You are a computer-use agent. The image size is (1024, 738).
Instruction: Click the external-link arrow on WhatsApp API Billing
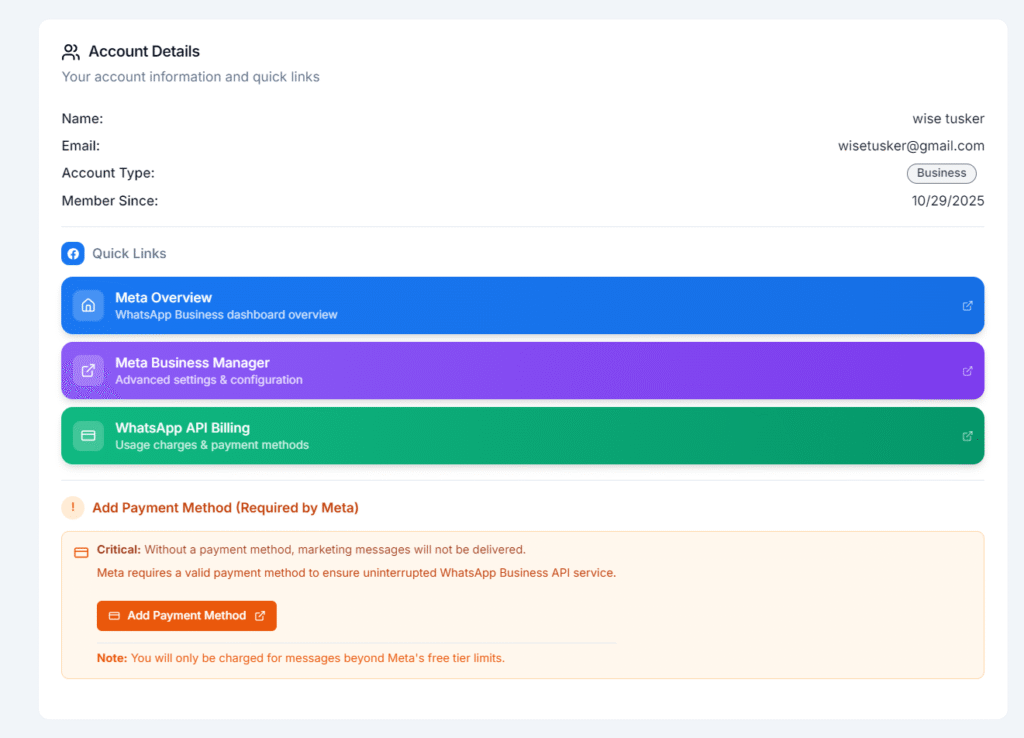click(x=967, y=436)
